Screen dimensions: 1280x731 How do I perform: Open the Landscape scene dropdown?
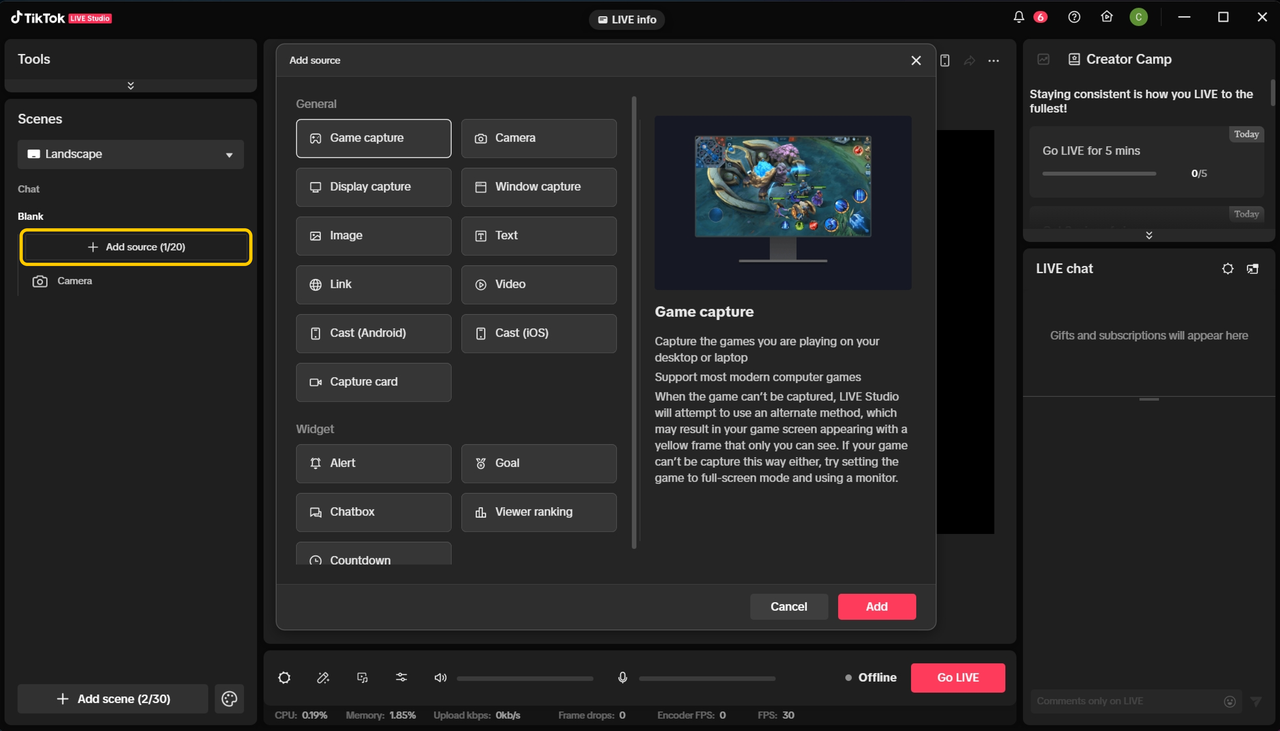click(x=131, y=155)
